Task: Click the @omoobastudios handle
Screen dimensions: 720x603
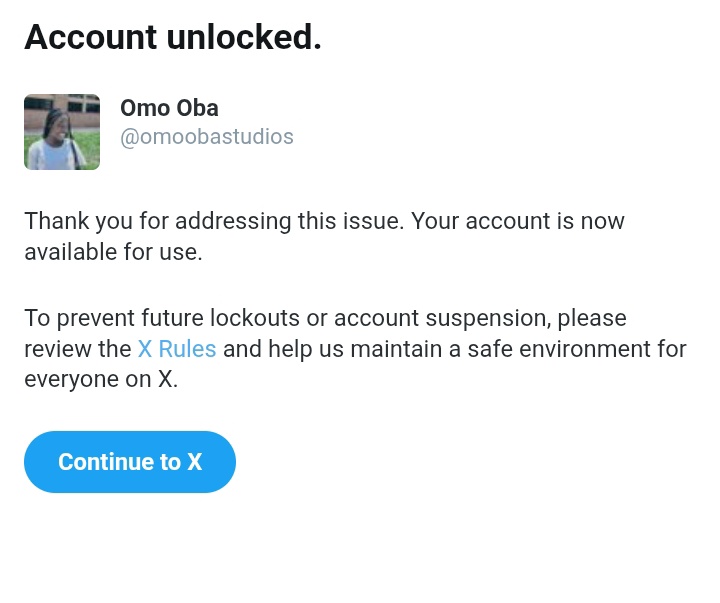Action: (x=207, y=137)
